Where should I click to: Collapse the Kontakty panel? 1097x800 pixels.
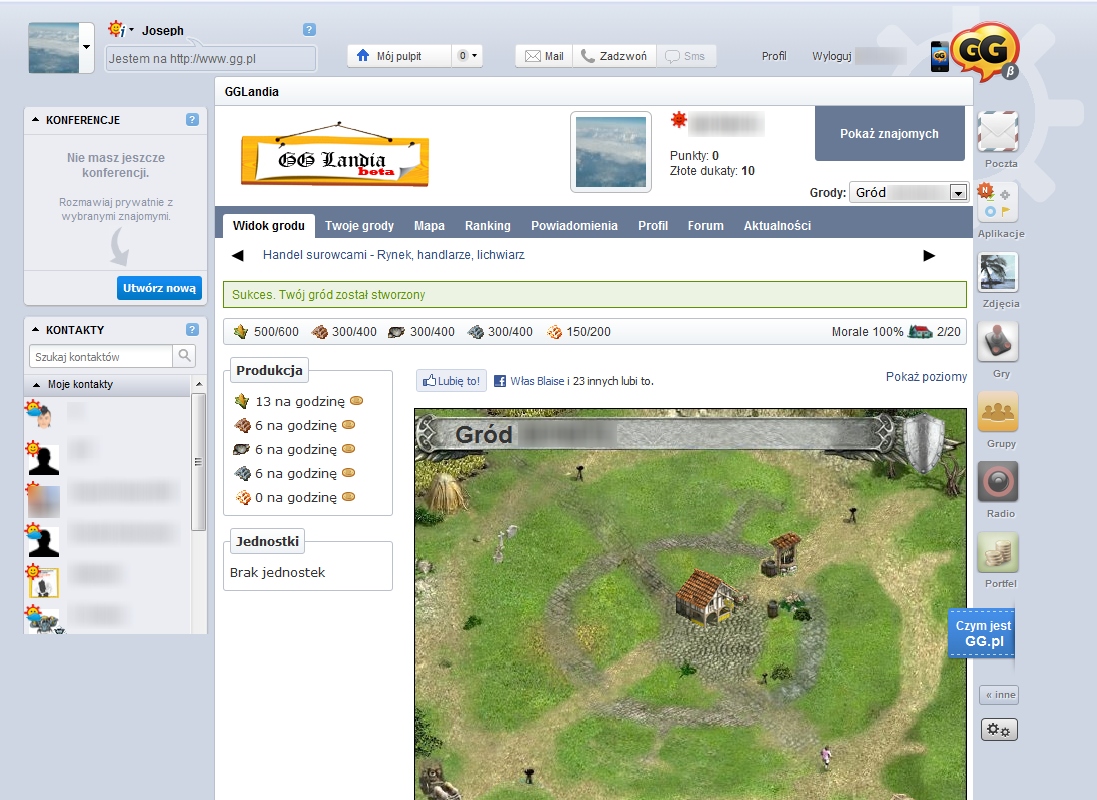[36, 330]
